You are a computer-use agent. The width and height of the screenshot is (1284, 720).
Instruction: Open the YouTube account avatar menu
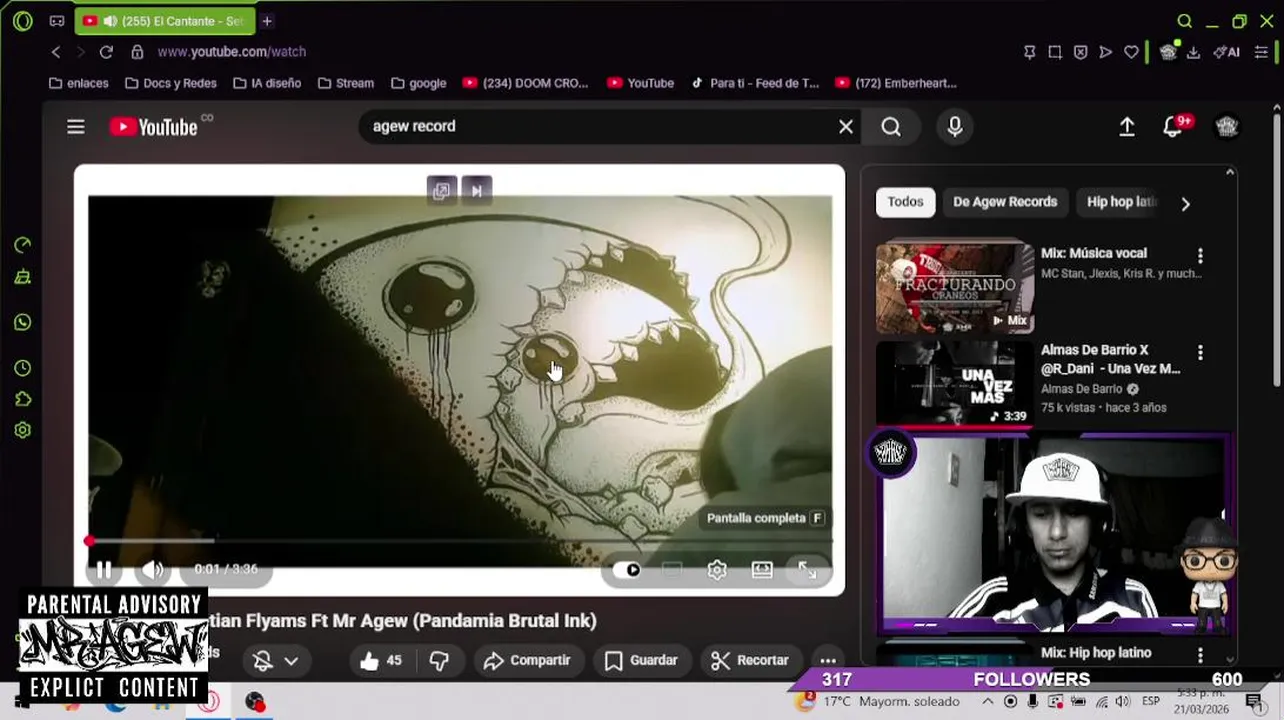click(1227, 126)
